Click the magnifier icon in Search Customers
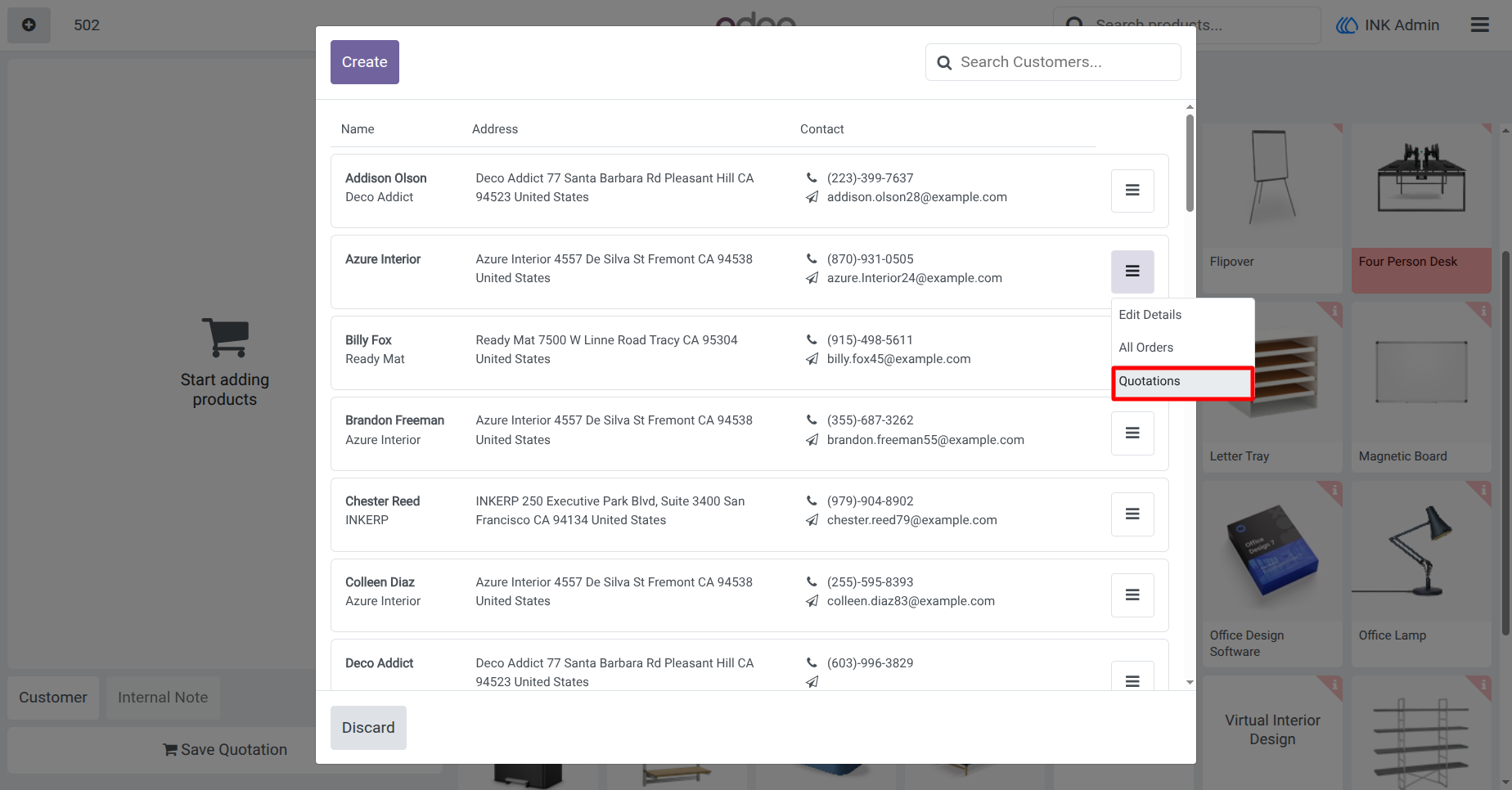 [944, 63]
